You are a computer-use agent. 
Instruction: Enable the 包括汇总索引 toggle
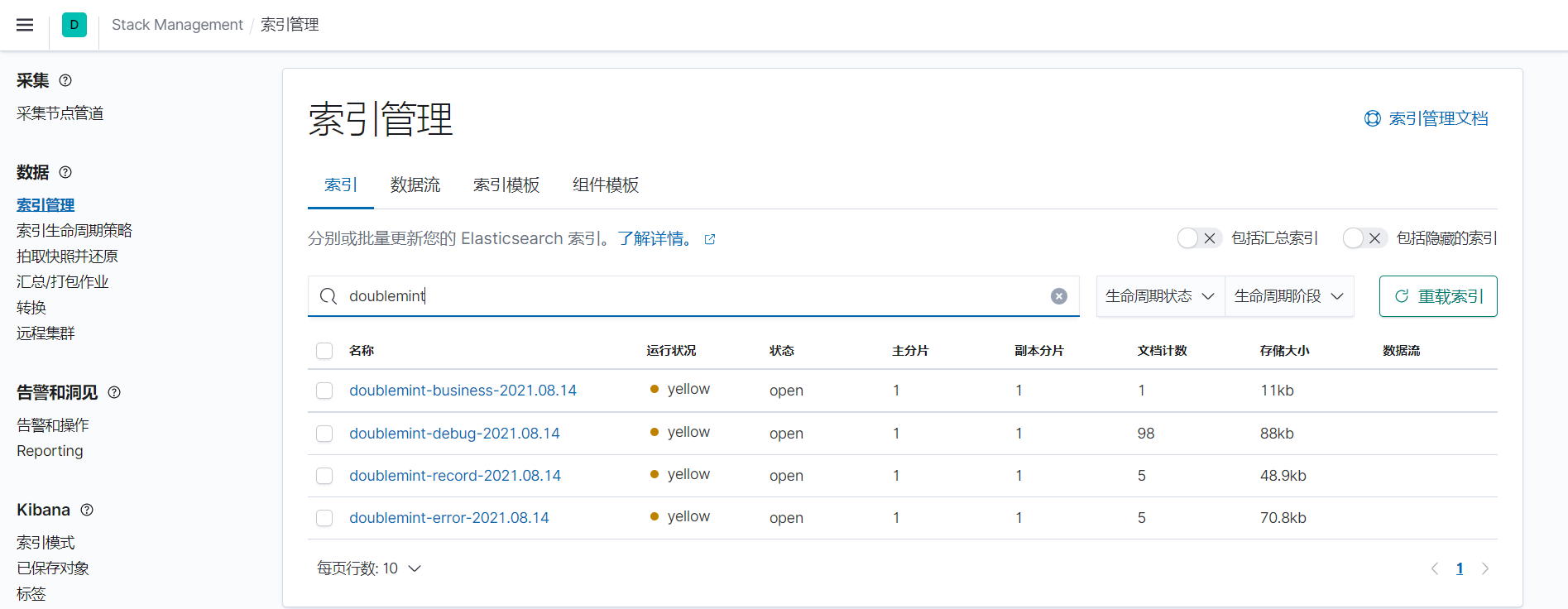pos(1199,238)
